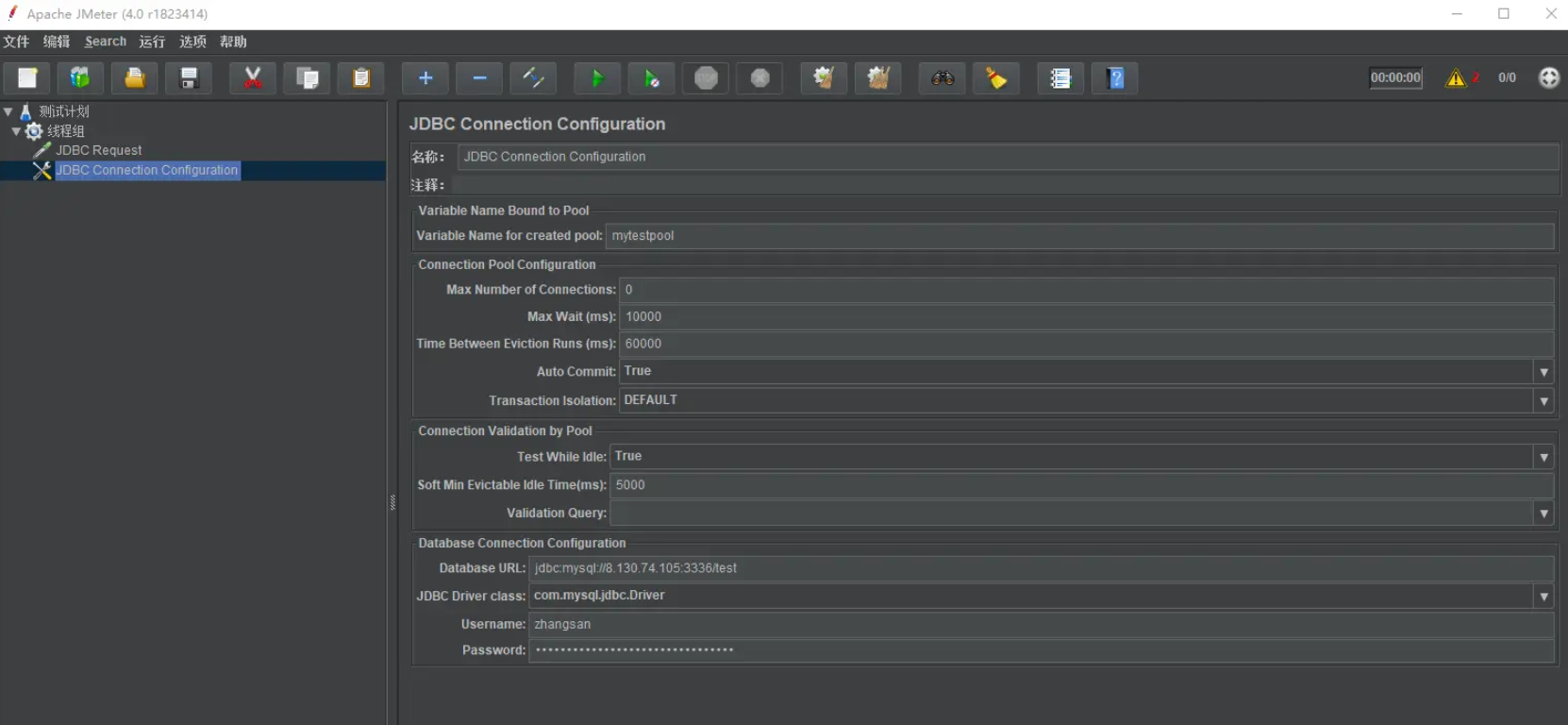Select JDBC Connection Configuration tree item
Screen dimensions: 1568x725
click(147, 170)
